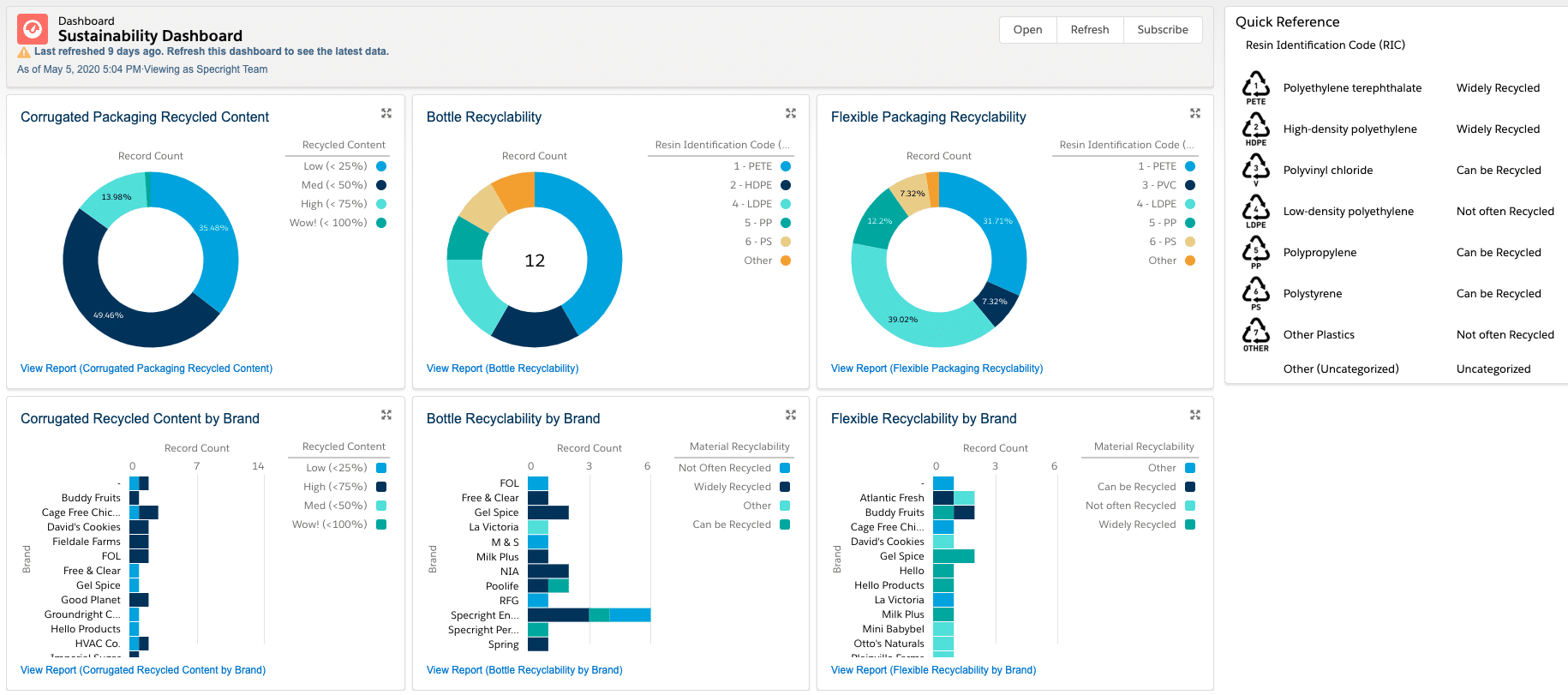This screenshot has width=1568, height=695.
Task: Click the PVC resin code 3 icon
Action: click(1256, 170)
